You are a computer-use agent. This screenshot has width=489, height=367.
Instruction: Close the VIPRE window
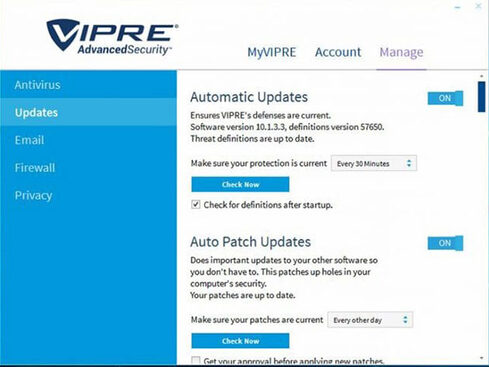coord(478,6)
